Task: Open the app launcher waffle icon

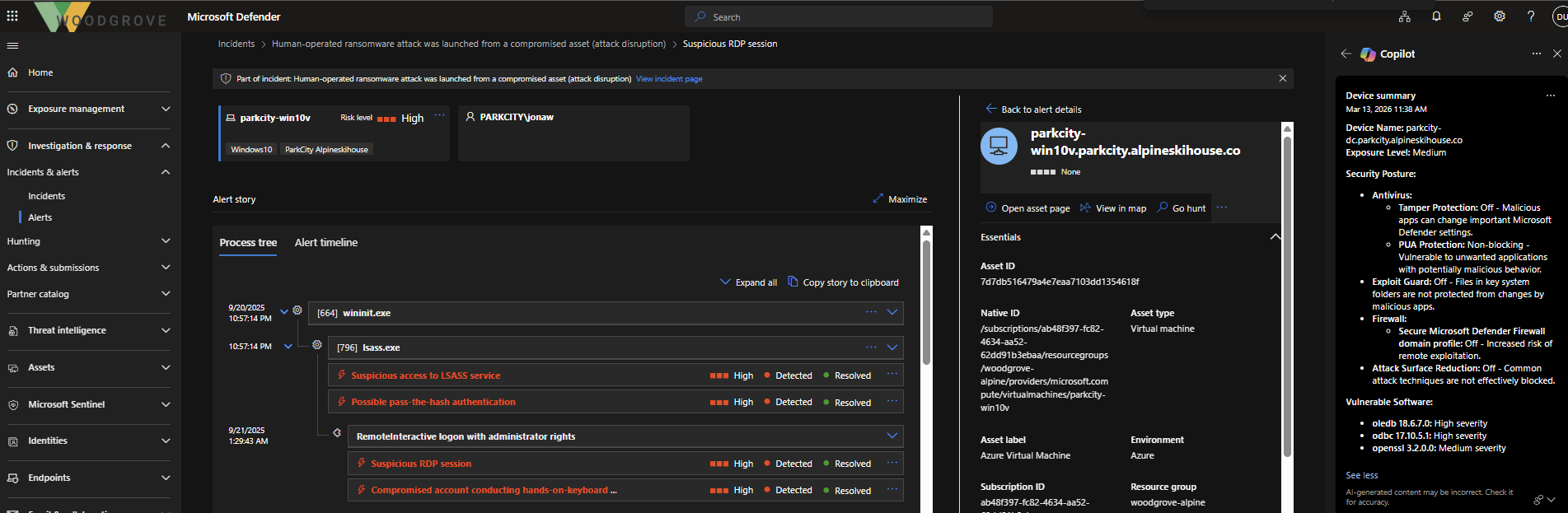Action: 12,16
